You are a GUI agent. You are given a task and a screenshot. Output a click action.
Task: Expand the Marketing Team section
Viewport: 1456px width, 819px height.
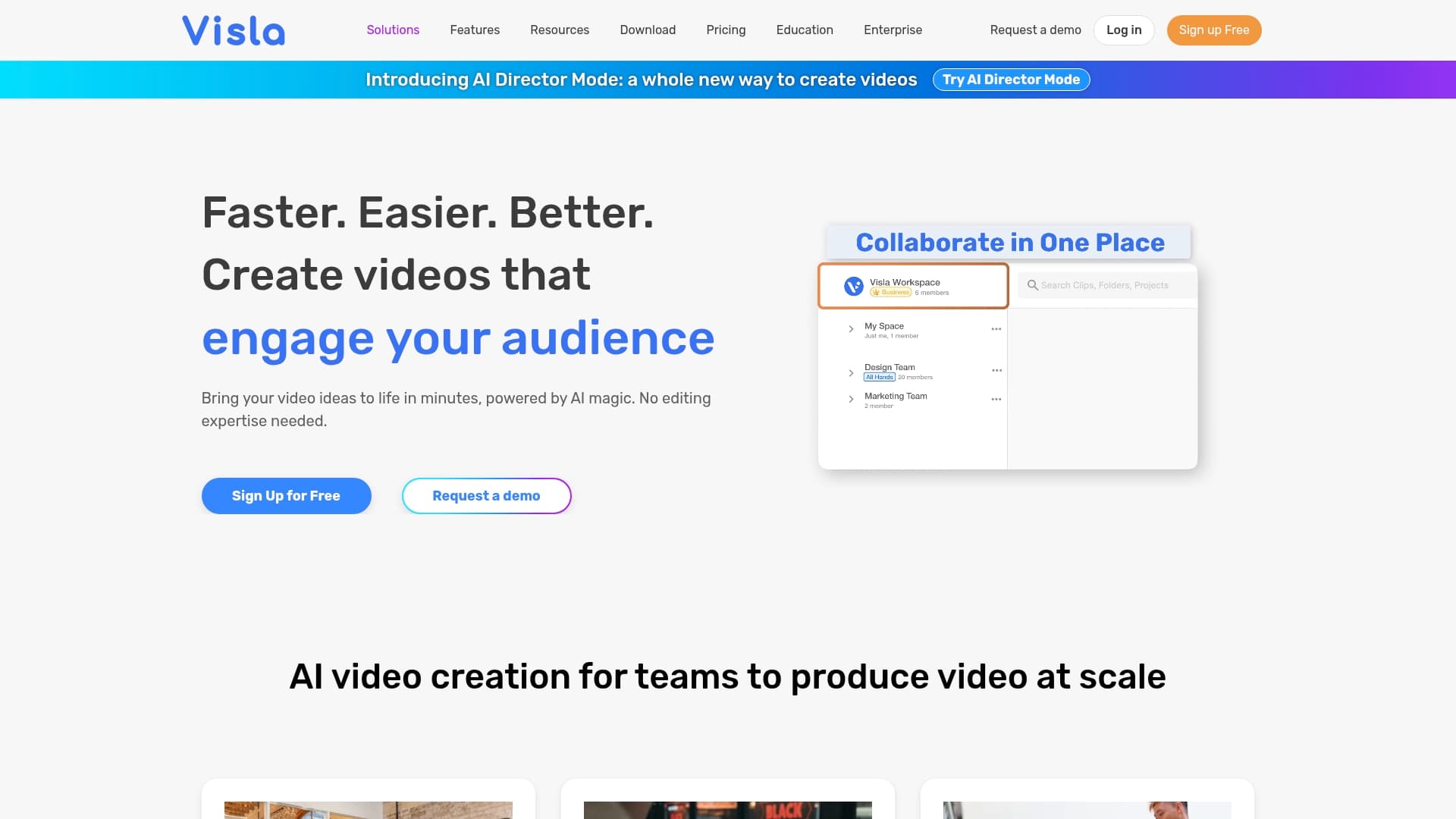click(850, 400)
